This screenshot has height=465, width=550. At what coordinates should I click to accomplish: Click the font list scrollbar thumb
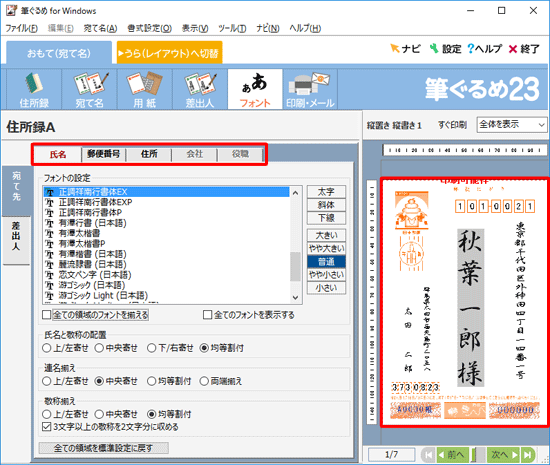pos(295,267)
